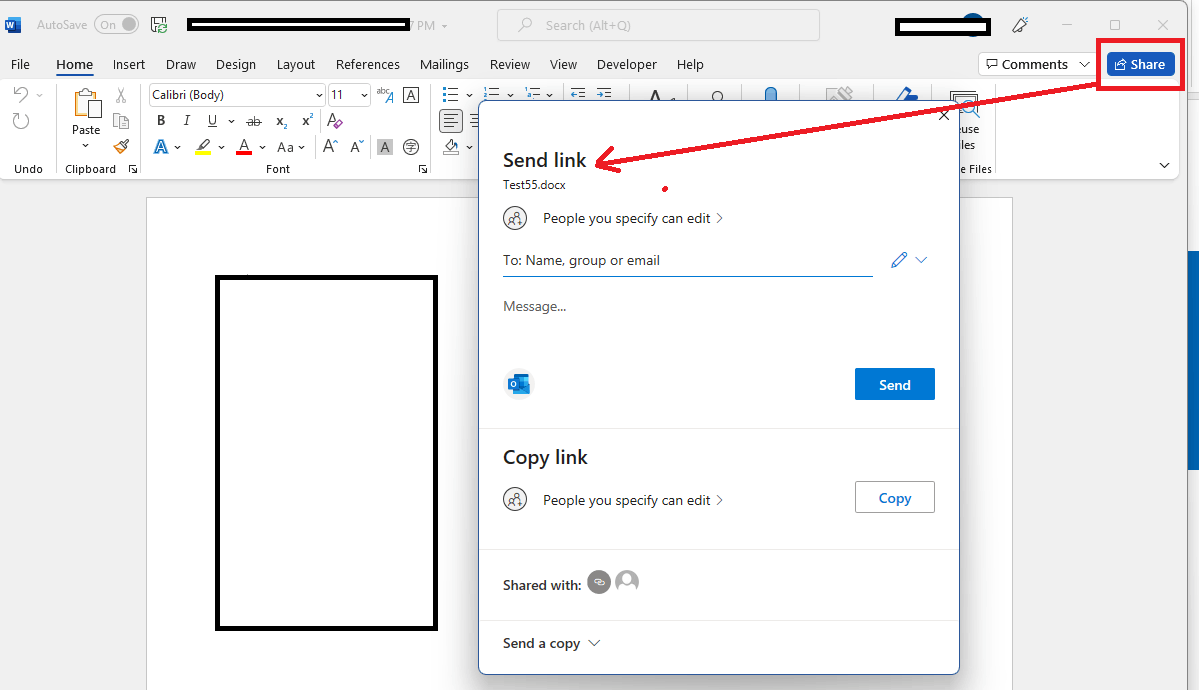Apply Superscript formatting
The width and height of the screenshot is (1199, 690).
pyautogui.click(x=307, y=120)
